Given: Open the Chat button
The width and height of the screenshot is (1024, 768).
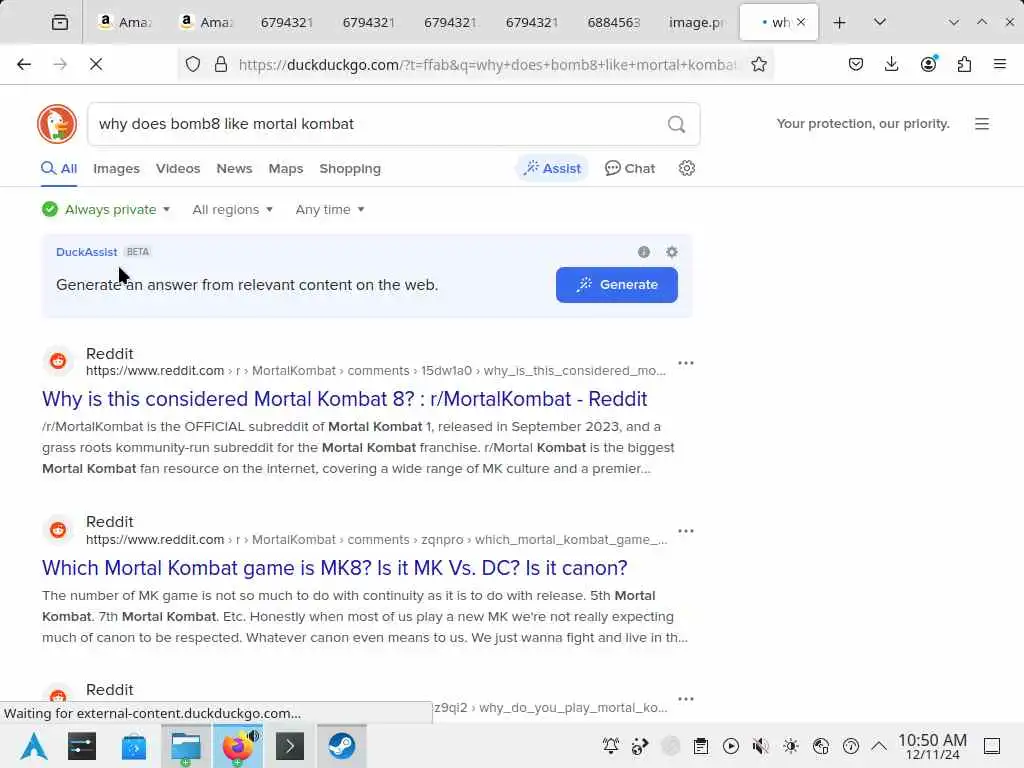Looking at the screenshot, I should pos(630,168).
